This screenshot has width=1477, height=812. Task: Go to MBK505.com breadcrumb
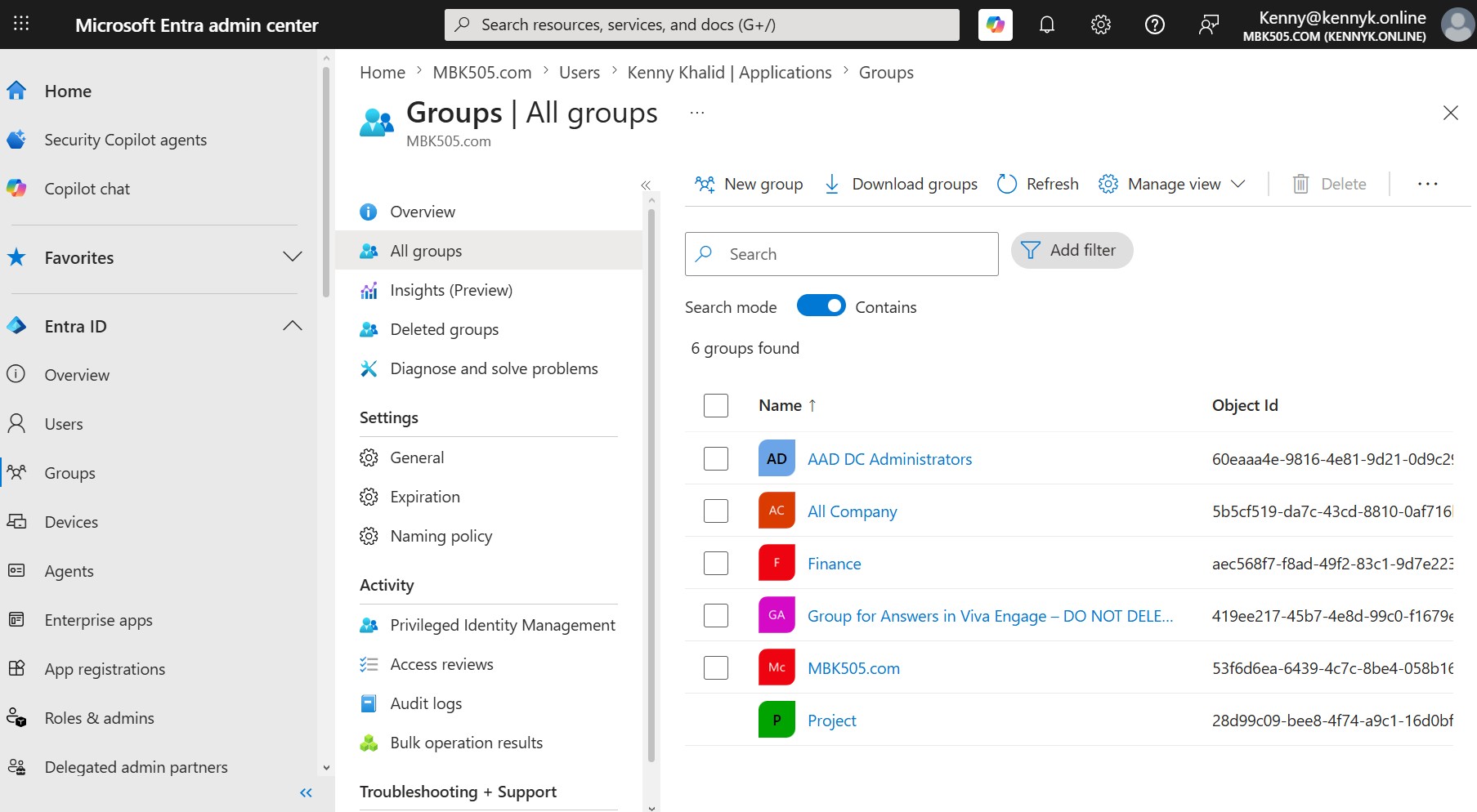tap(481, 72)
